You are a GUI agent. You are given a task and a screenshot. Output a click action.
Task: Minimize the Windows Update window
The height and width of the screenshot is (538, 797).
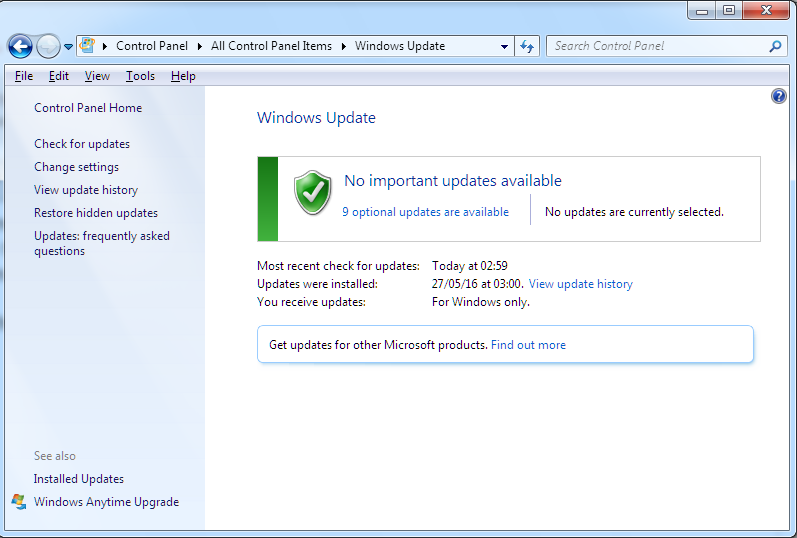click(702, 10)
